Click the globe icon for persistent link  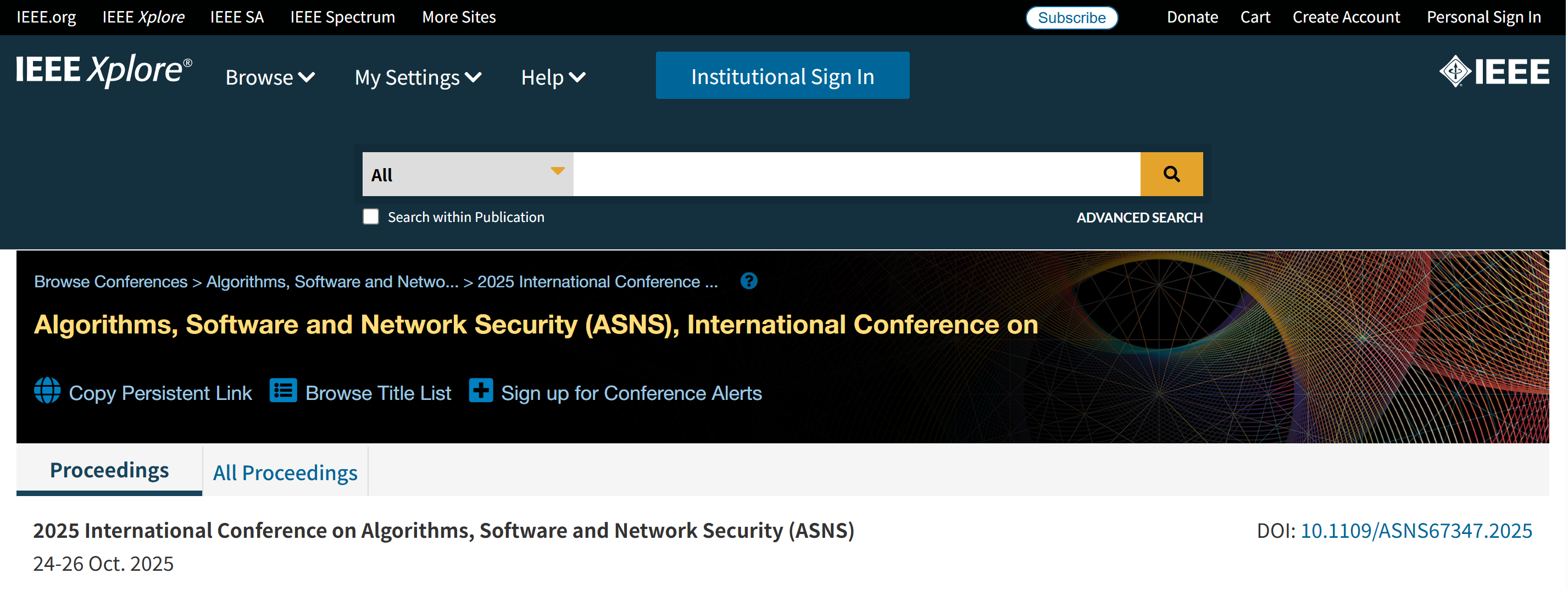coord(47,391)
